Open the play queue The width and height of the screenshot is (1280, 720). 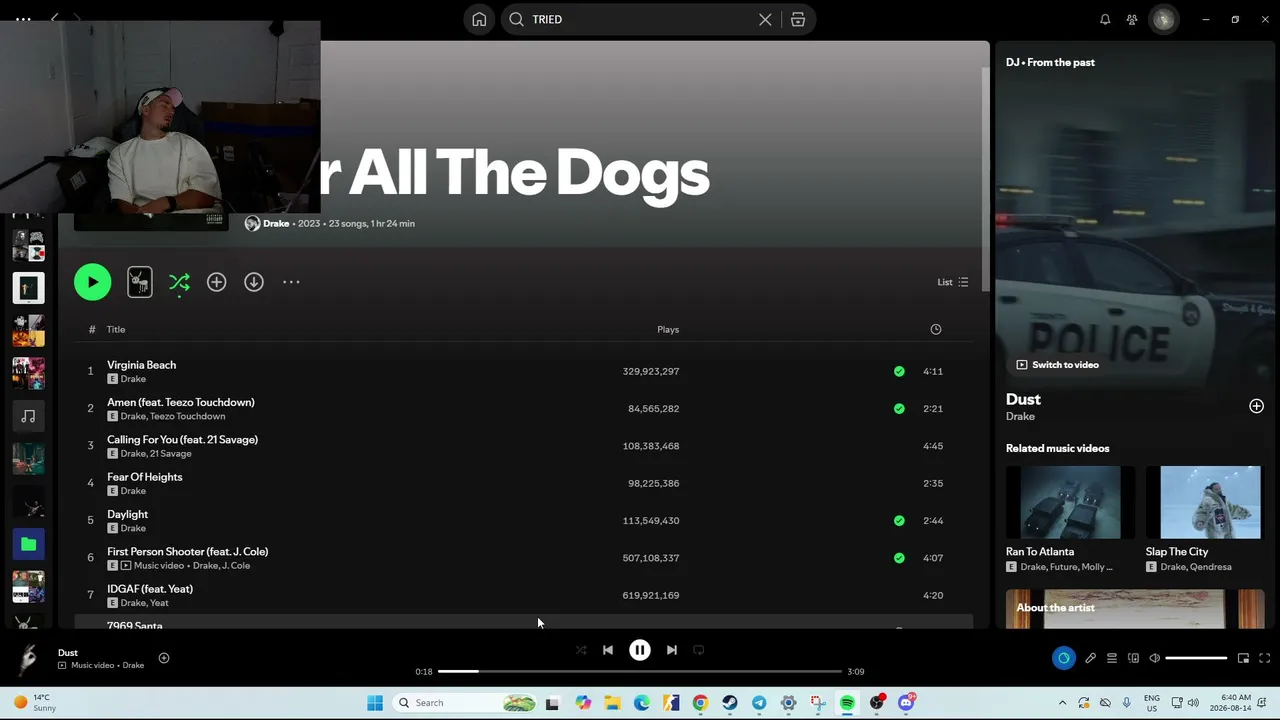tap(1111, 658)
